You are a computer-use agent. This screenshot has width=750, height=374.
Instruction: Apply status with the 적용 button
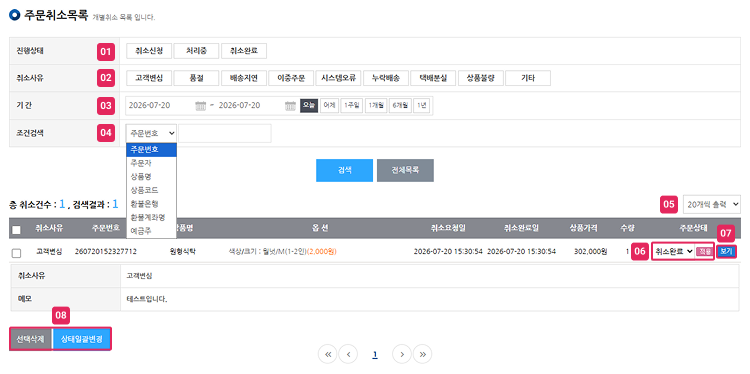point(704,251)
